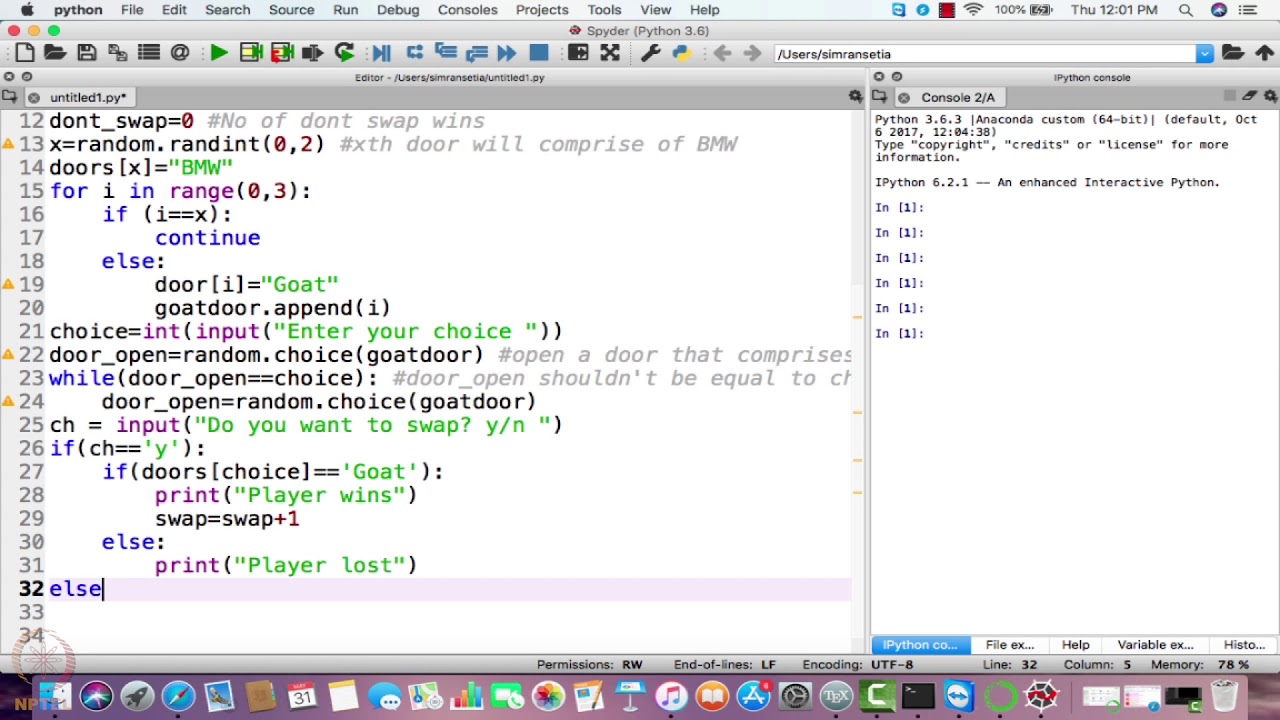Viewport: 1280px width, 720px height.
Task: Expand the working directory dropdown
Action: (1204, 54)
